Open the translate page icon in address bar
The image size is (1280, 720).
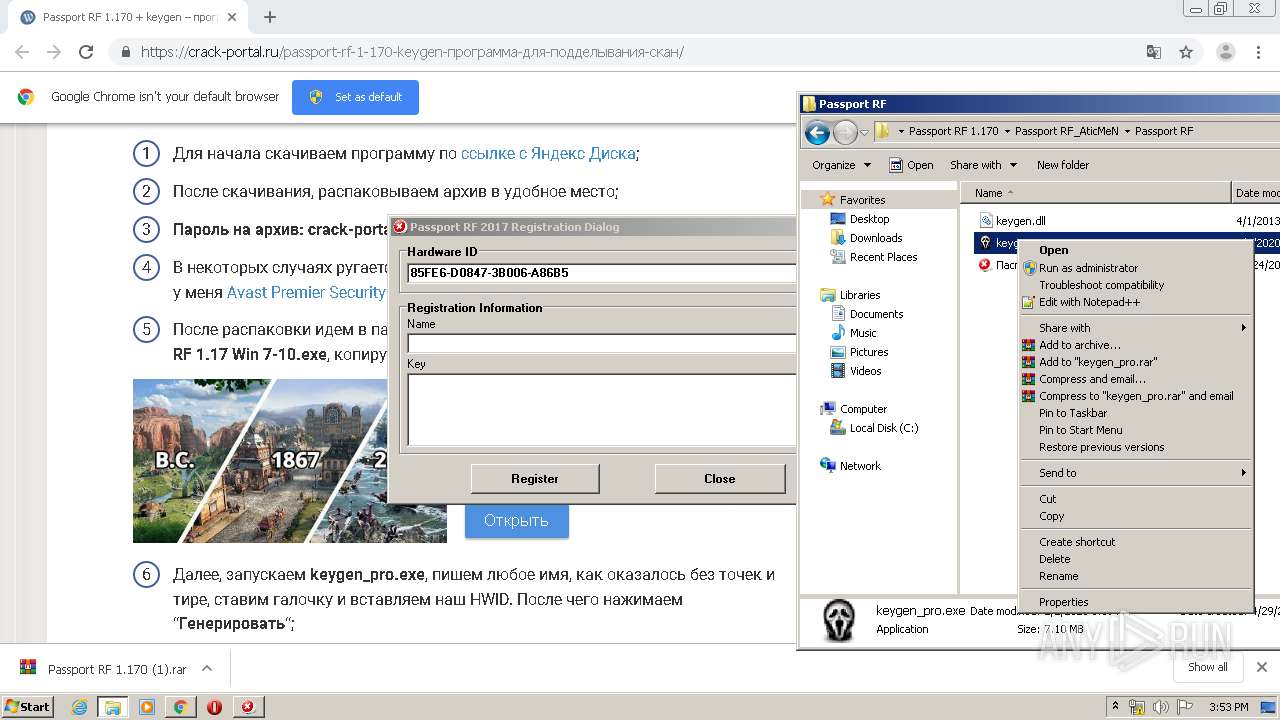tap(1154, 52)
